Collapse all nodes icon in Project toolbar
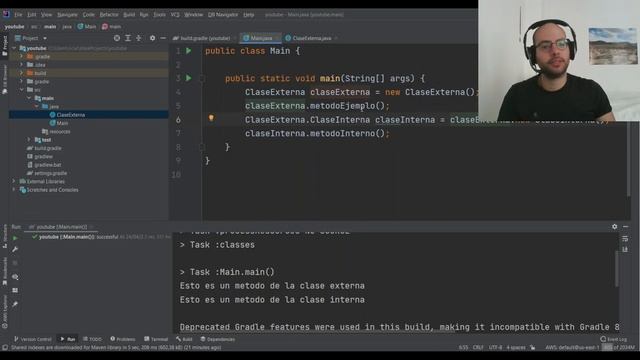640x360 pixels. (x=139, y=38)
